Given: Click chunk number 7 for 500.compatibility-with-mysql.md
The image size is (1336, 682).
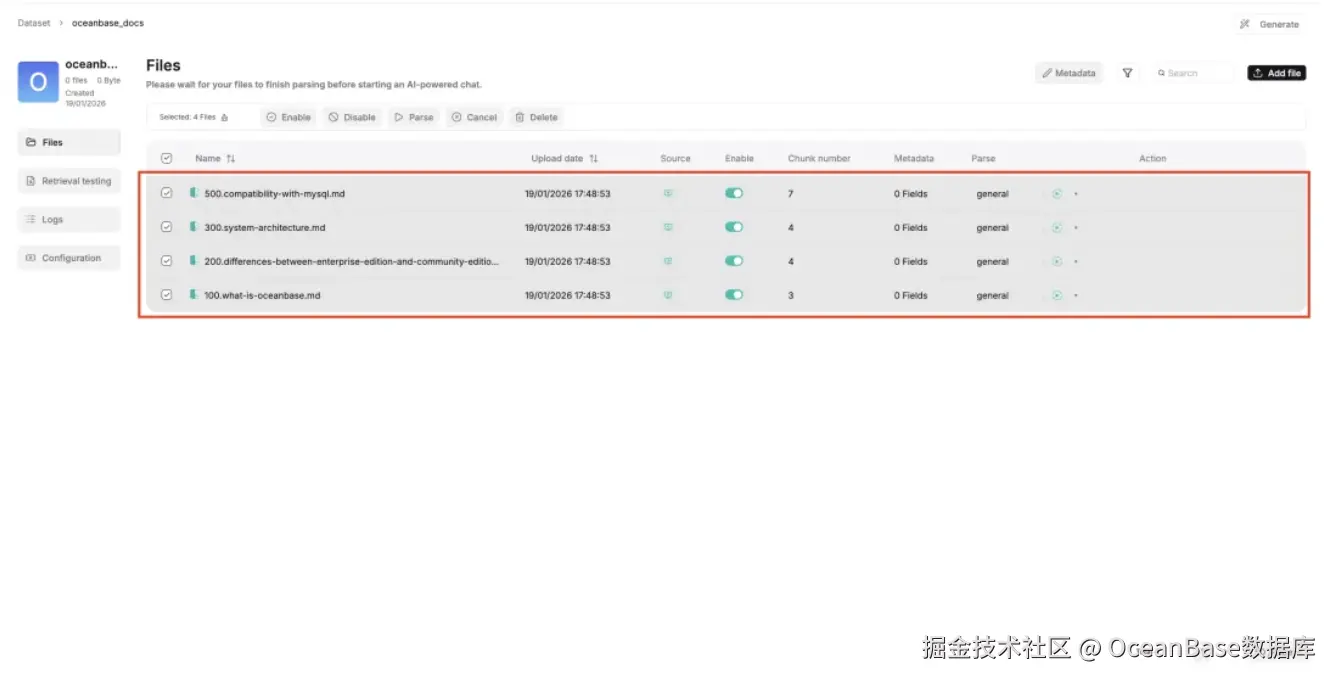Looking at the screenshot, I should pos(791,194).
